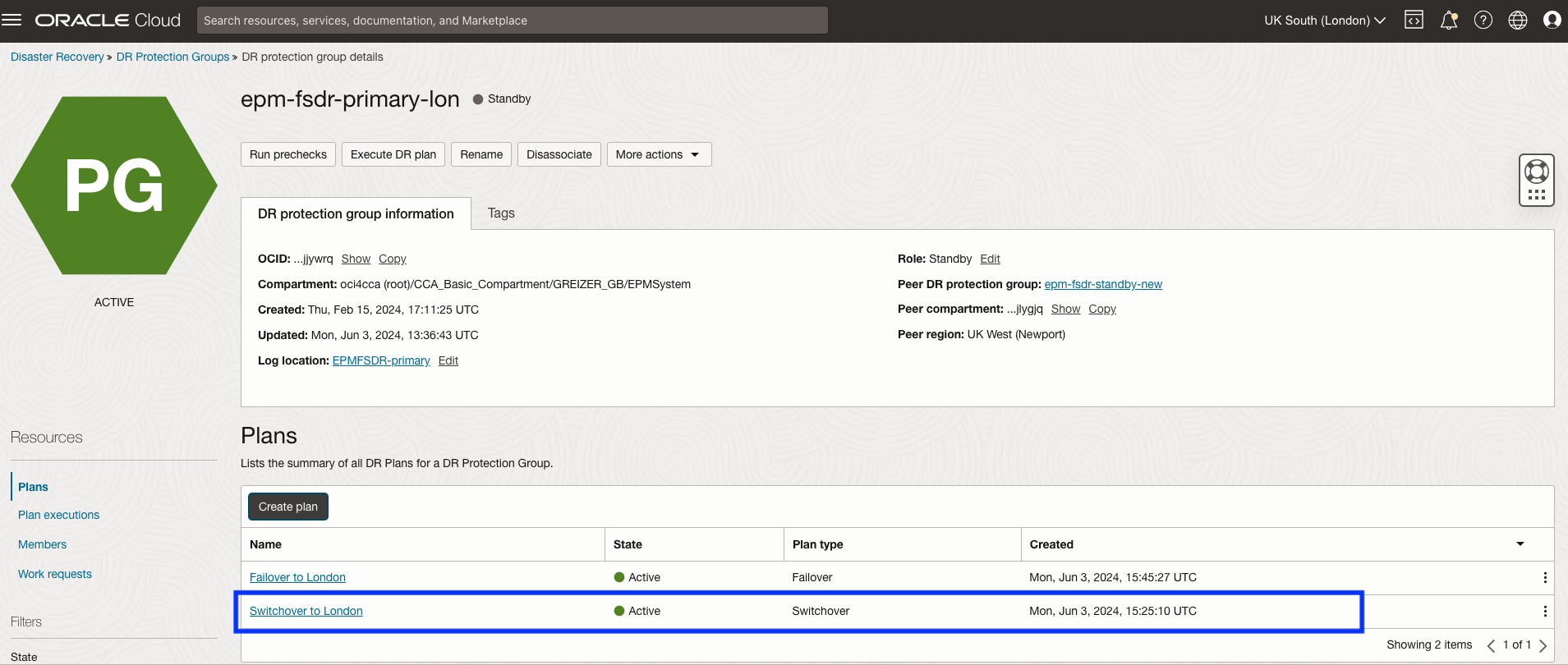Open Plans in Resources menu

click(x=33, y=487)
